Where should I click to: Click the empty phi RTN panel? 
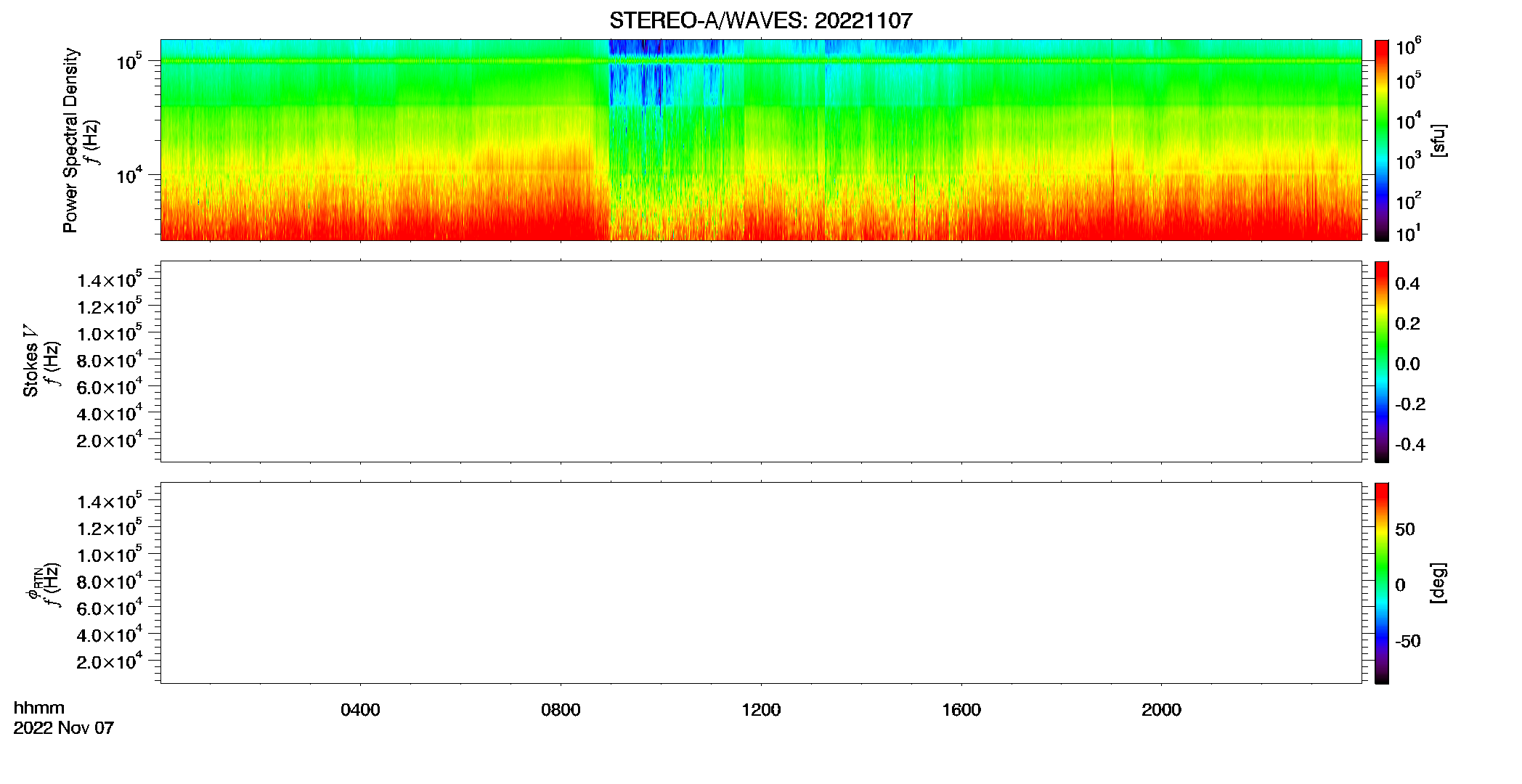point(761,583)
